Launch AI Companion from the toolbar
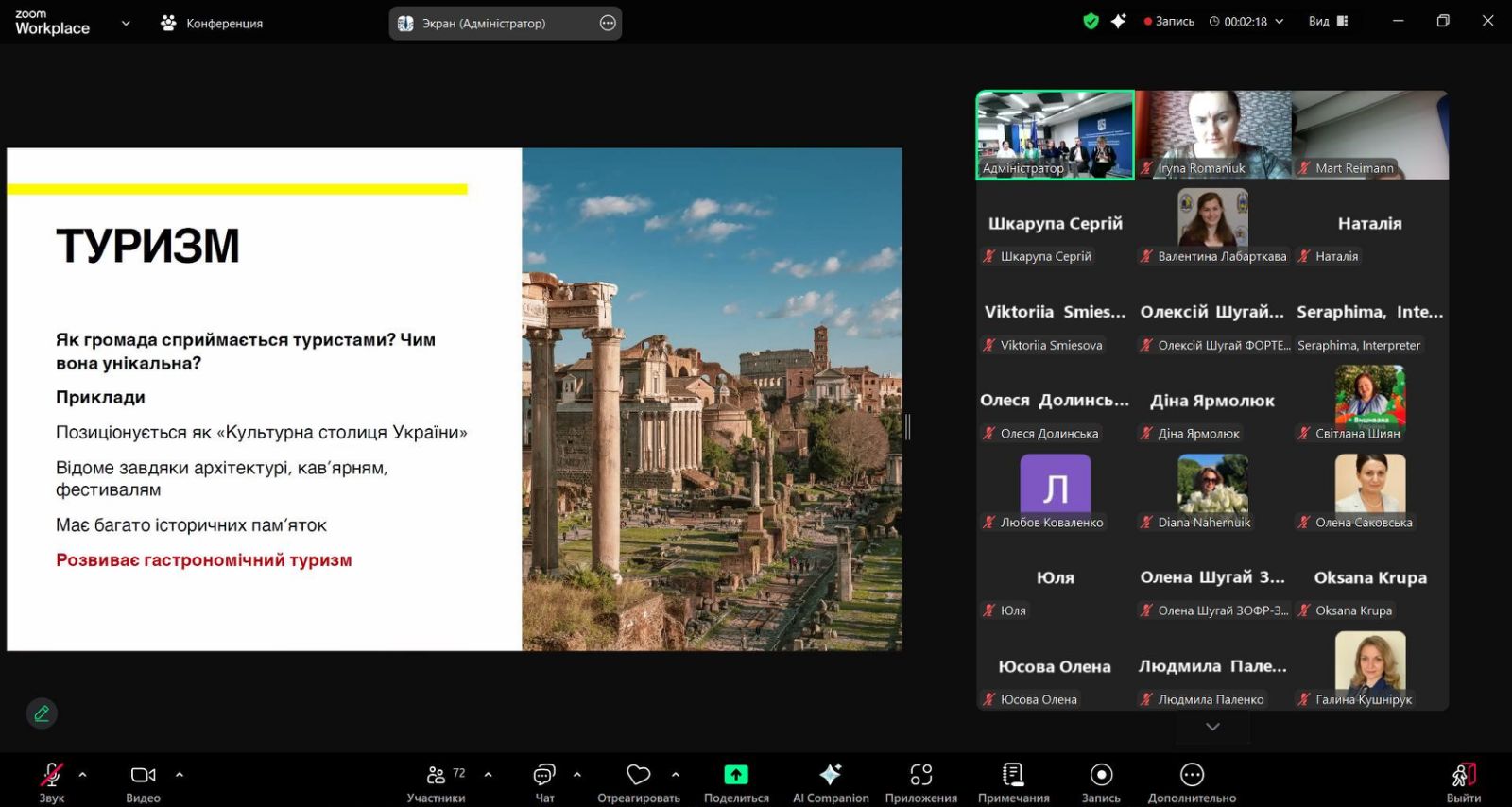The width and height of the screenshot is (1512, 807). (x=830, y=775)
